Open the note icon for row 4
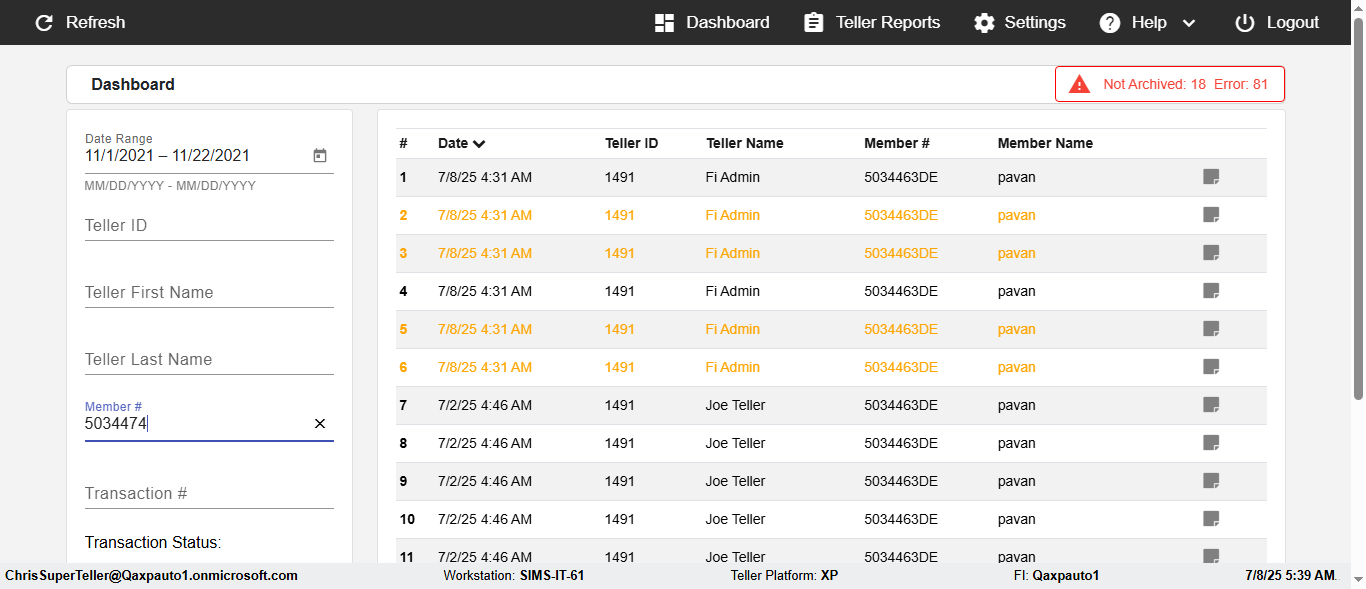Viewport: 1366px width, 589px height. [x=1211, y=291]
